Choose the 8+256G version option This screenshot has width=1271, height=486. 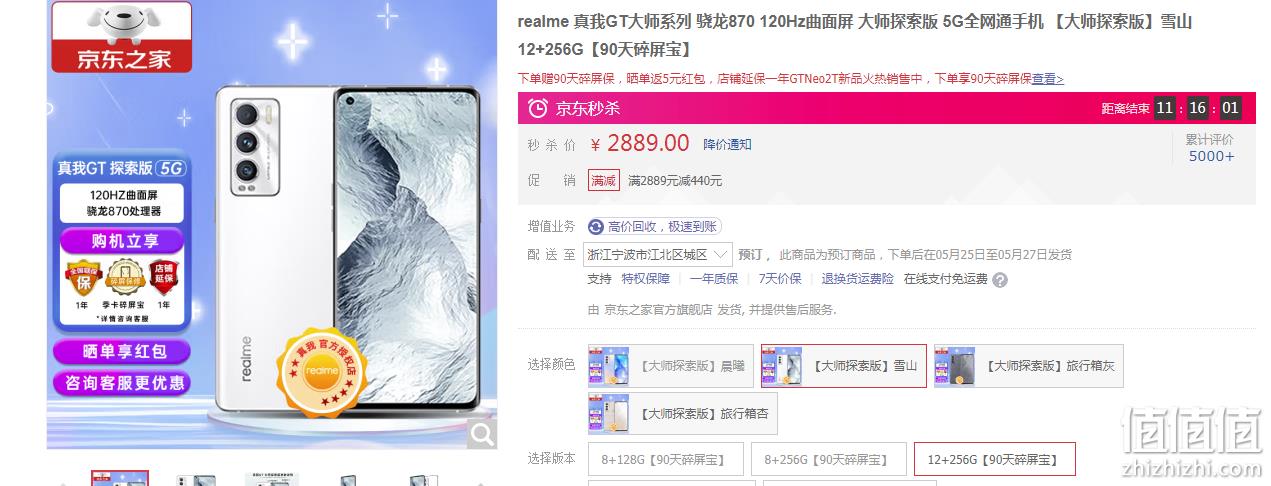[x=829, y=460]
